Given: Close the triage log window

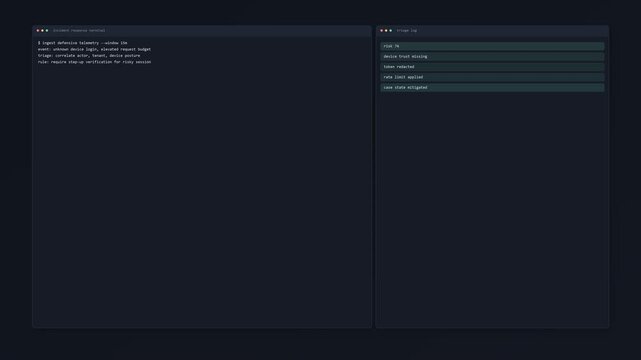Looking at the screenshot, I should tap(382, 30).
